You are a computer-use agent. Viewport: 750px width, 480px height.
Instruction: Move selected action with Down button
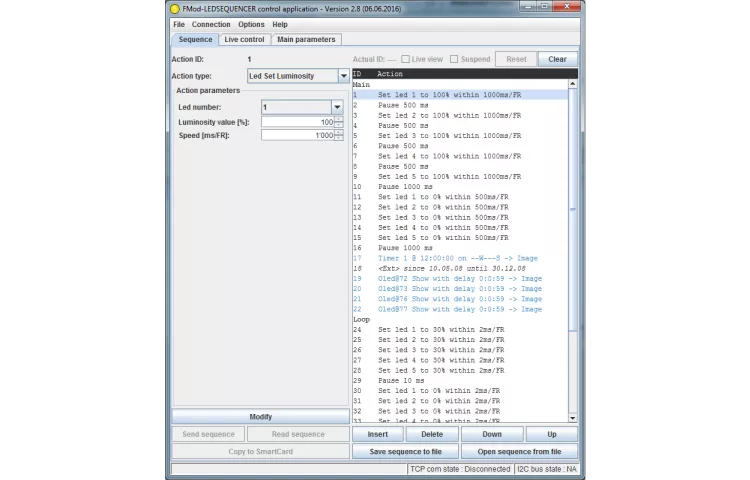(x=492, y=434)
